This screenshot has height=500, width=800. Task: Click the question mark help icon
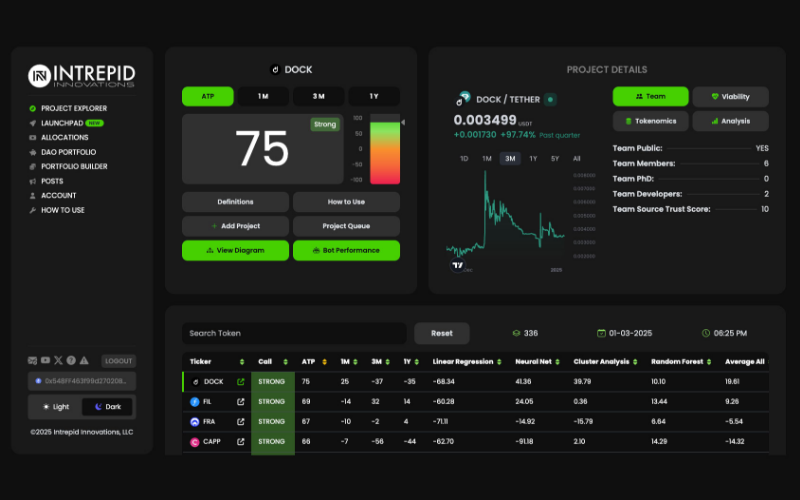(x=71, y=360)
